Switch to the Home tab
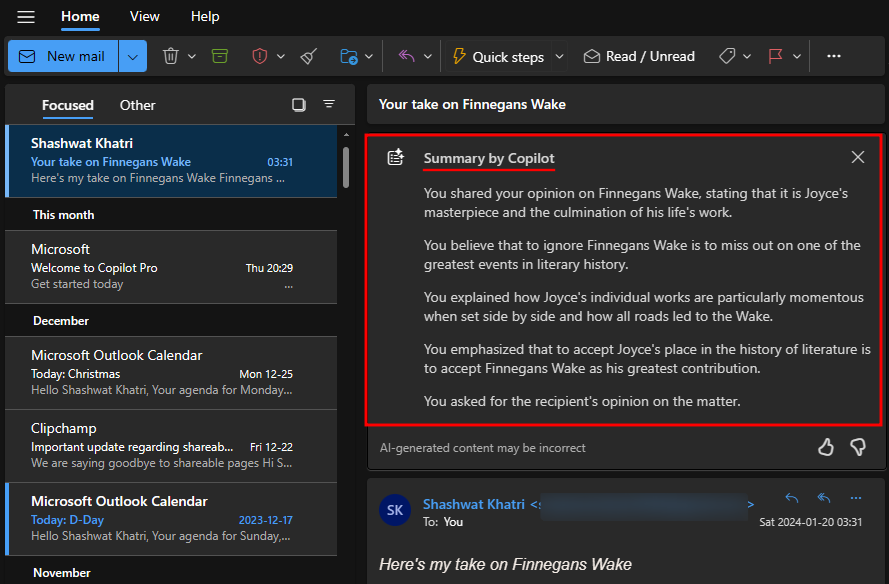 [x=80, y=16]
